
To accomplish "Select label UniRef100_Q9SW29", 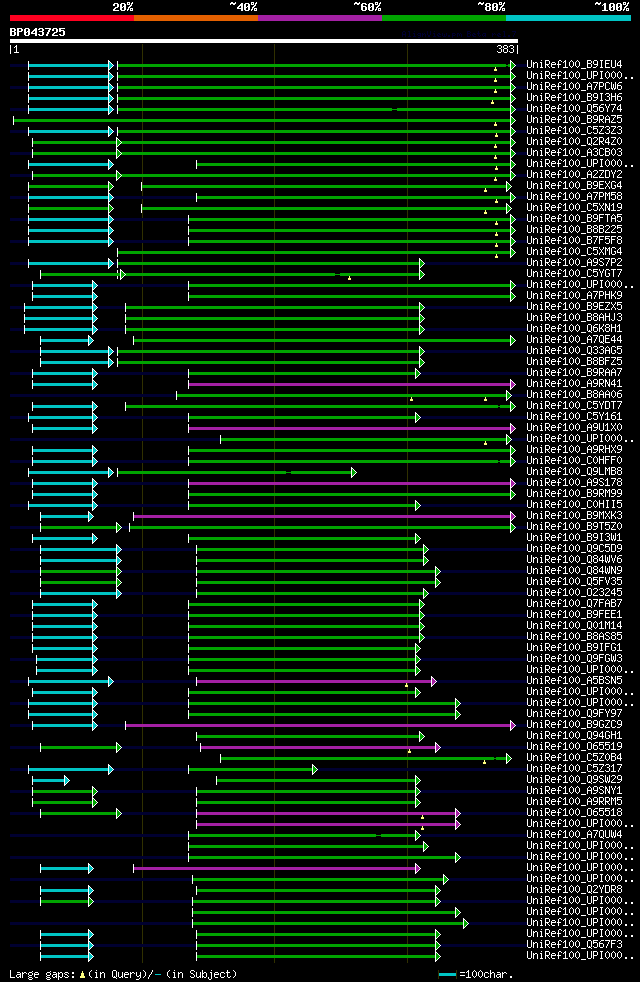I will coord(574,780).
